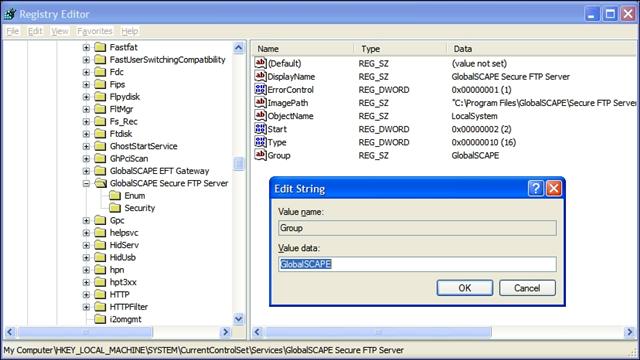The width and height of the screenshot is (640, 360).
Task: Expand the Fastfat tree node
Action: 86,47
